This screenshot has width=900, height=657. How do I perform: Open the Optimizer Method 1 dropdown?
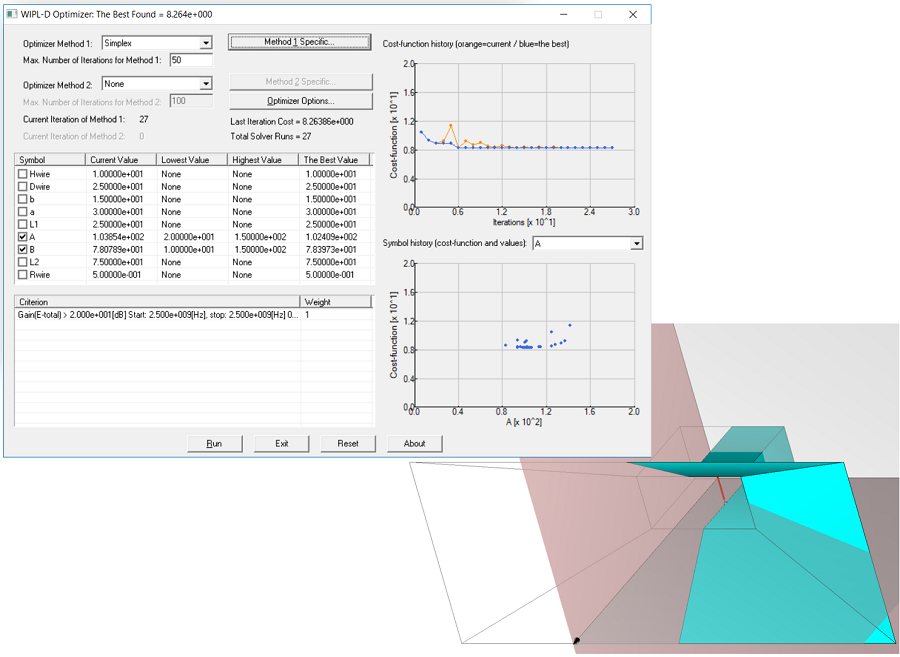[206, 43]
